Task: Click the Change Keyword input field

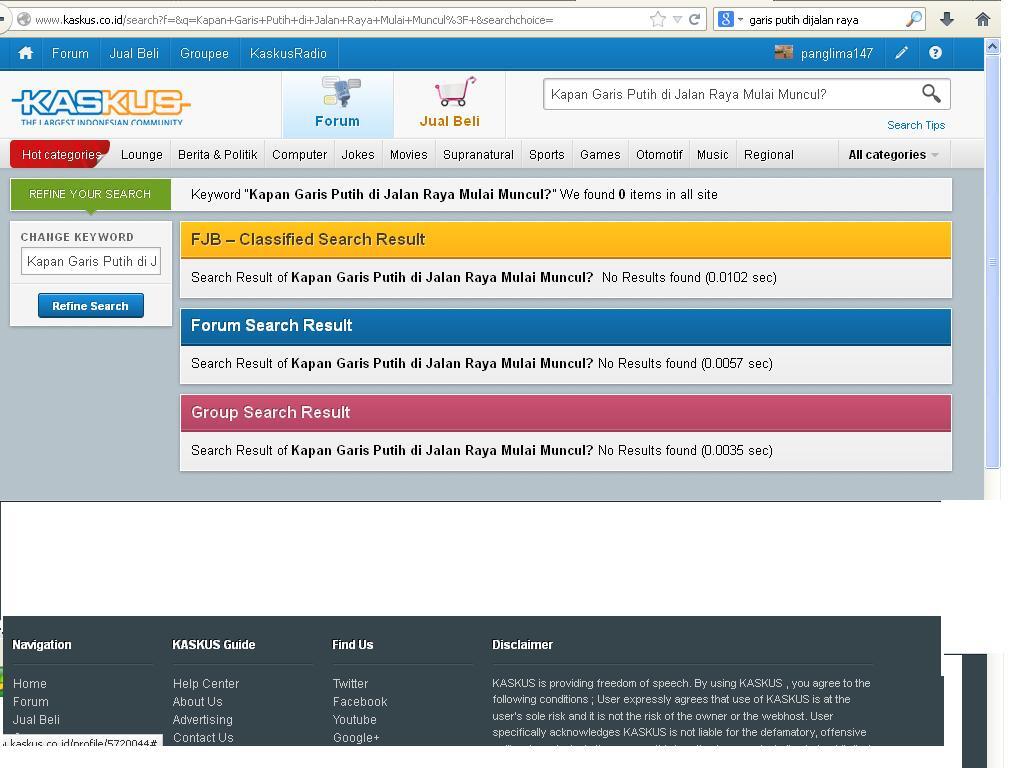Action: pos(91,262)
